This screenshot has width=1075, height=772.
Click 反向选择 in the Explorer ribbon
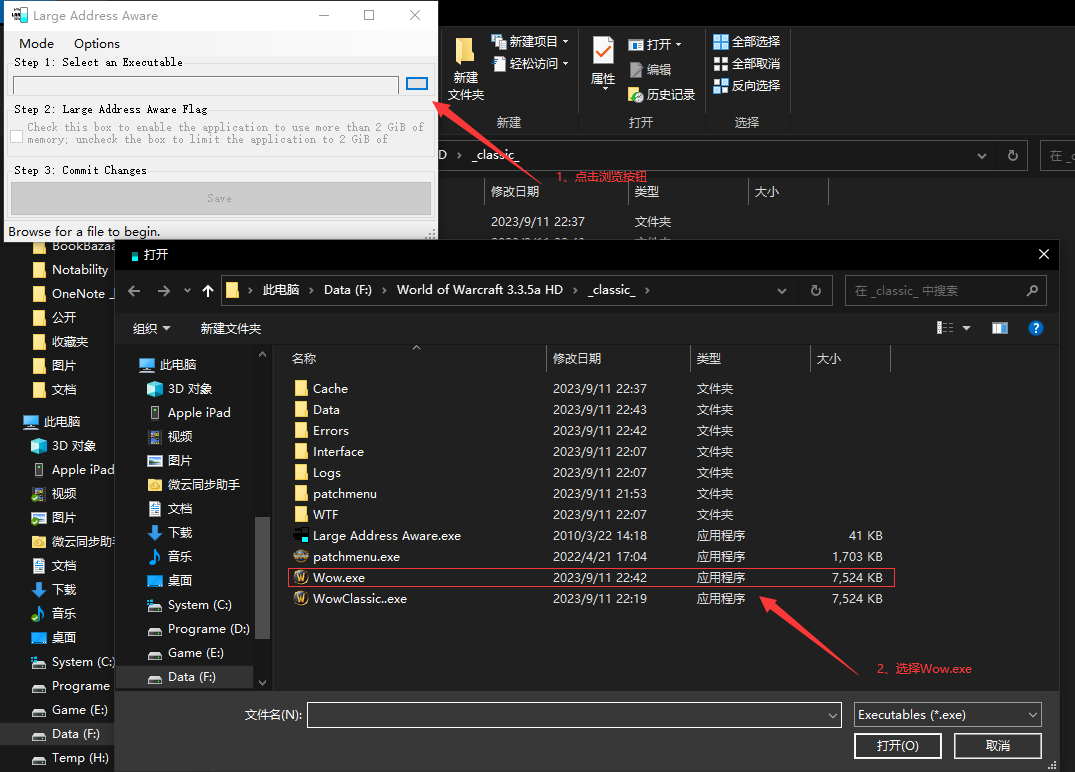click(747, 86)
